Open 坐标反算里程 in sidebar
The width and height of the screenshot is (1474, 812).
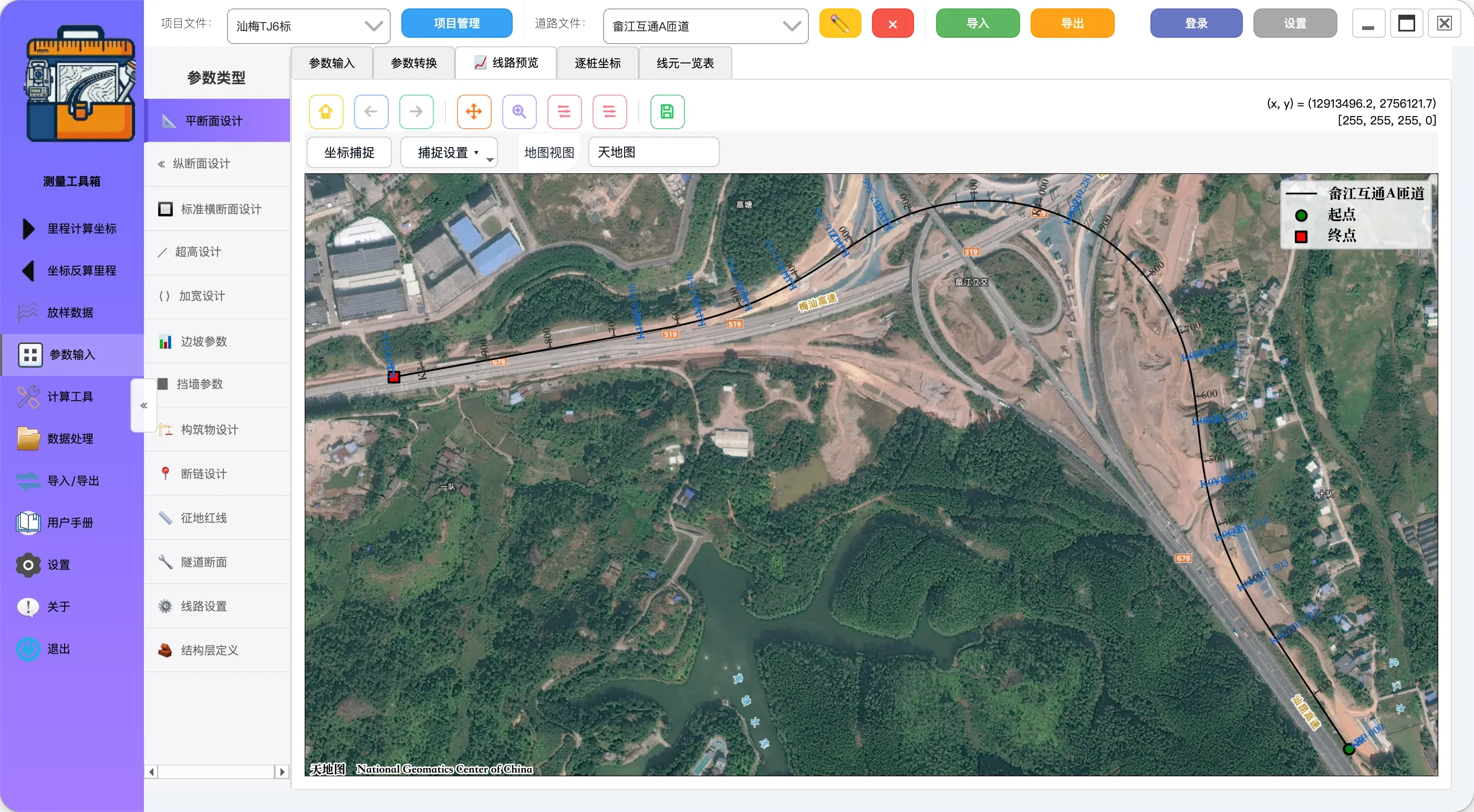click(x=71, y=270)
